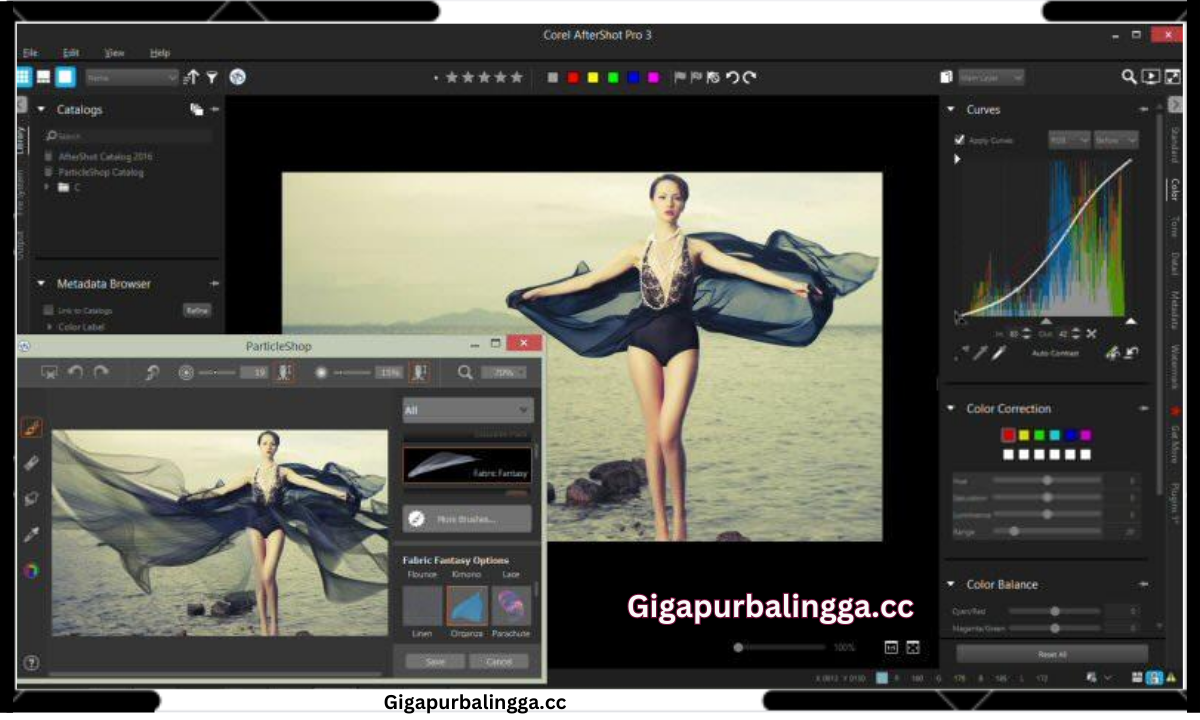Click the fit-to-window icon below preview
The image size is (1200, 720).
pyautogui.click(x=913, y=647)
